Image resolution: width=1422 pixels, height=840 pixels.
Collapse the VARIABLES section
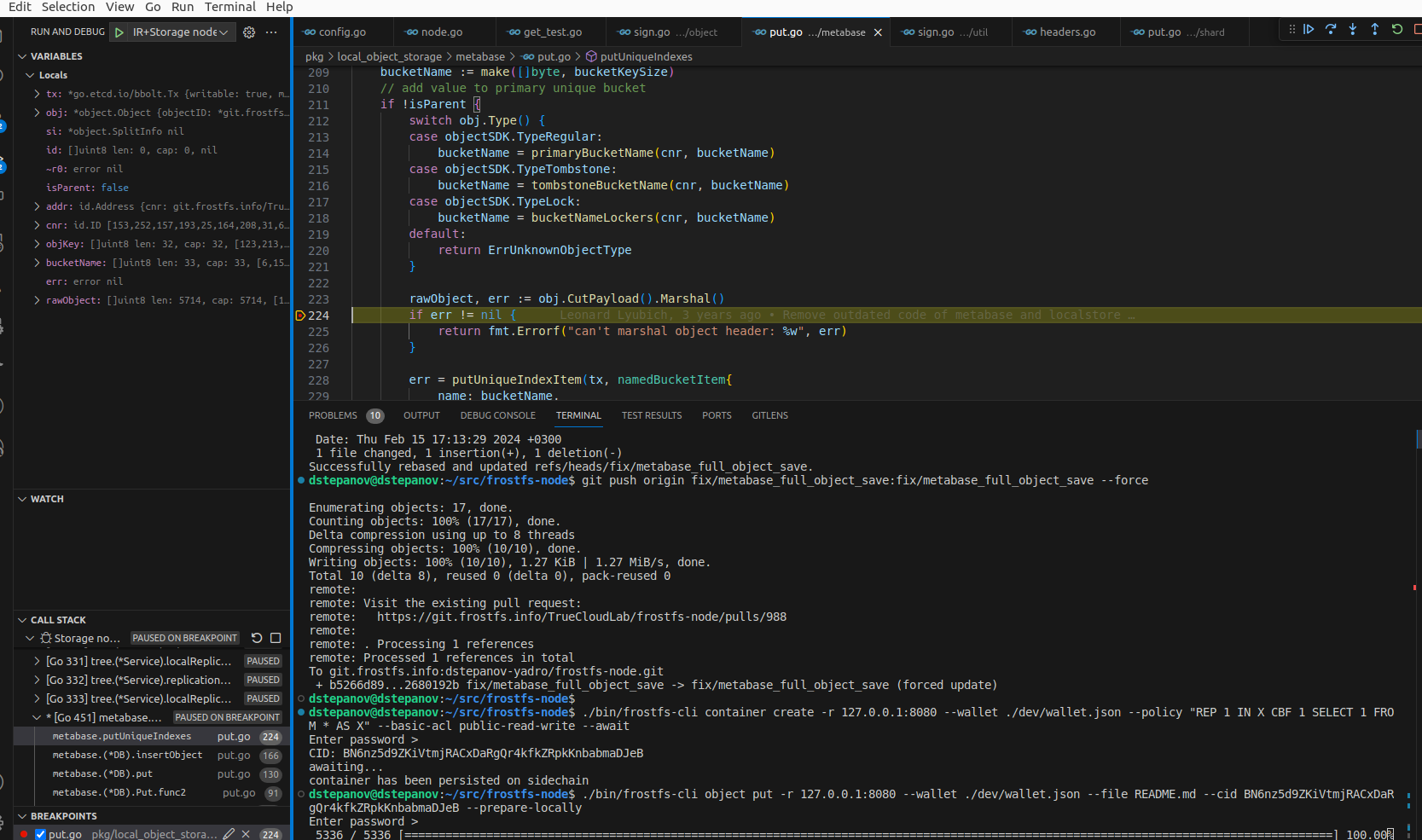coord(22,56)
